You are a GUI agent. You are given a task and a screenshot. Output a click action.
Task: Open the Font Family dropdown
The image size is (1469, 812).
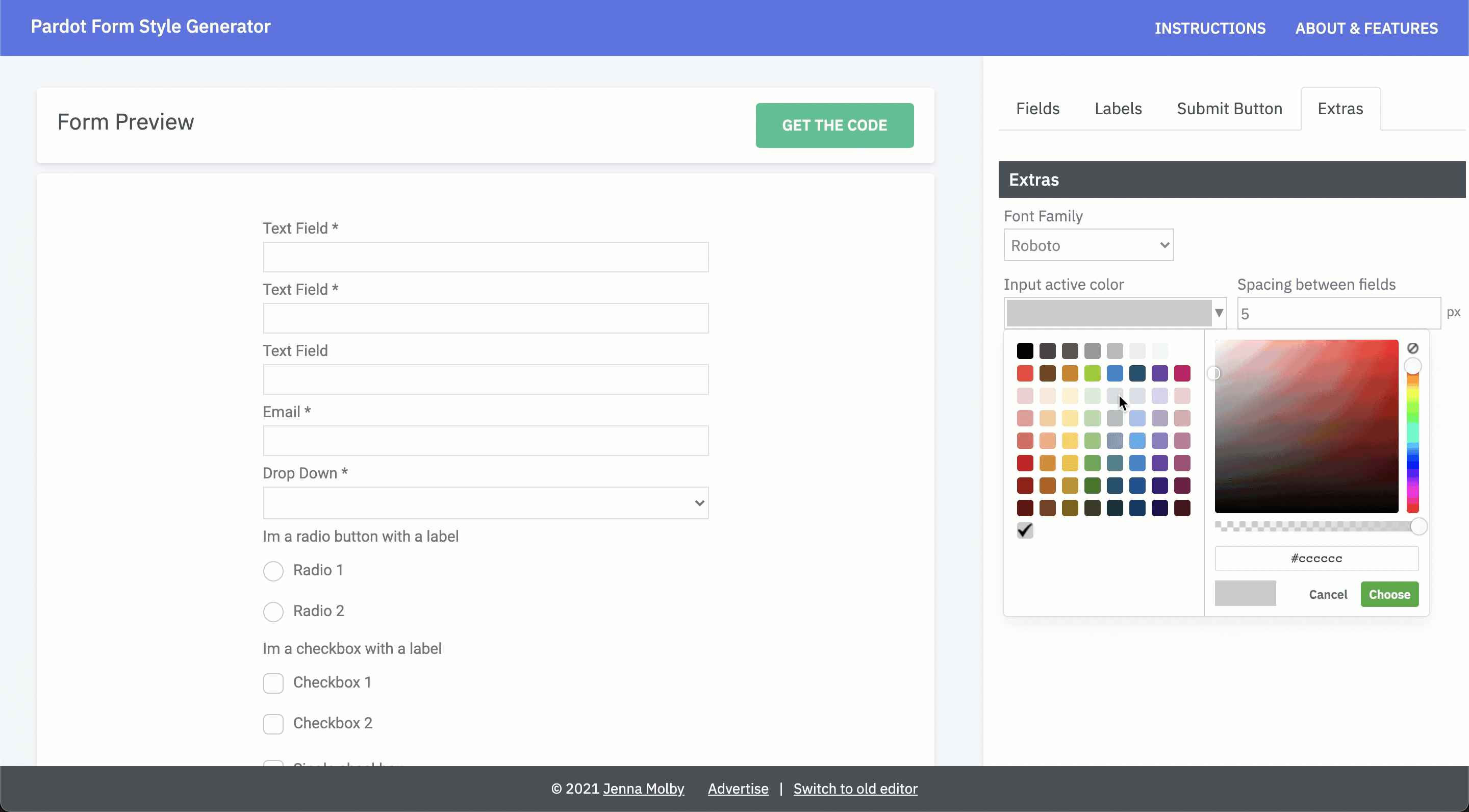[1087, 245]
